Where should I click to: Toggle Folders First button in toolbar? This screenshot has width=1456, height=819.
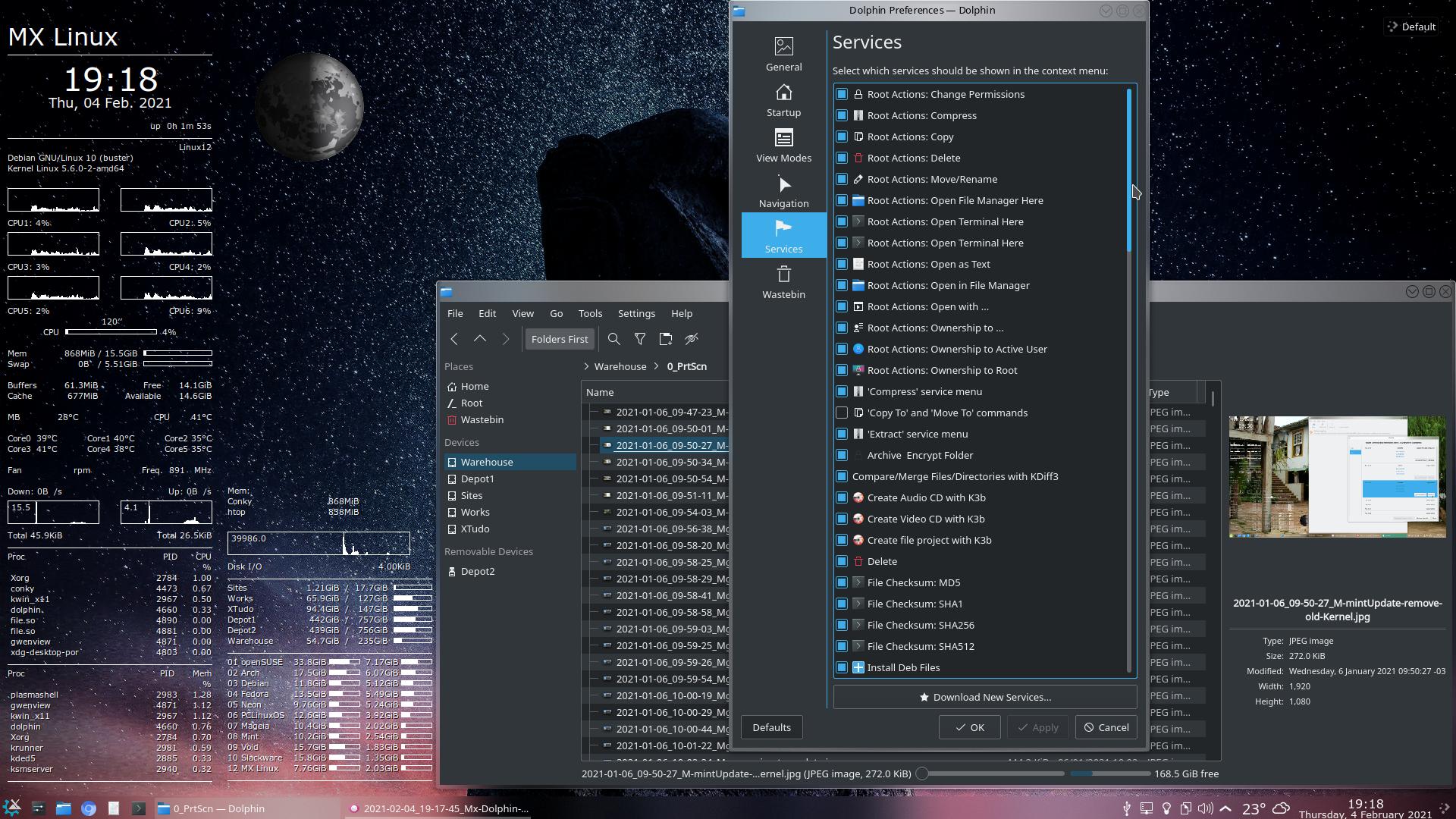pyautogui.click(x=560, y=339)
